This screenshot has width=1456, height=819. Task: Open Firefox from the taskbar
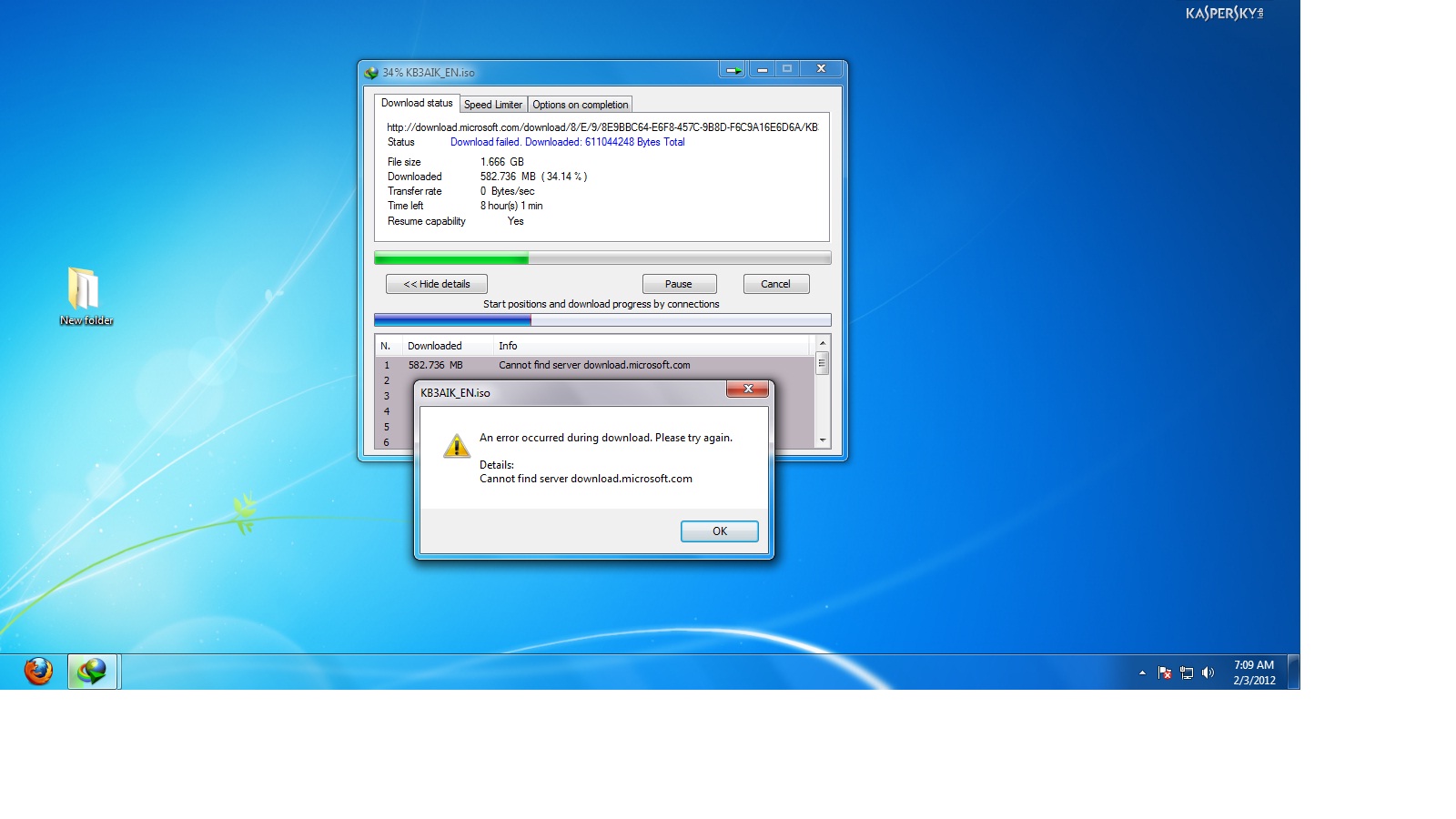tap(38, 672)
